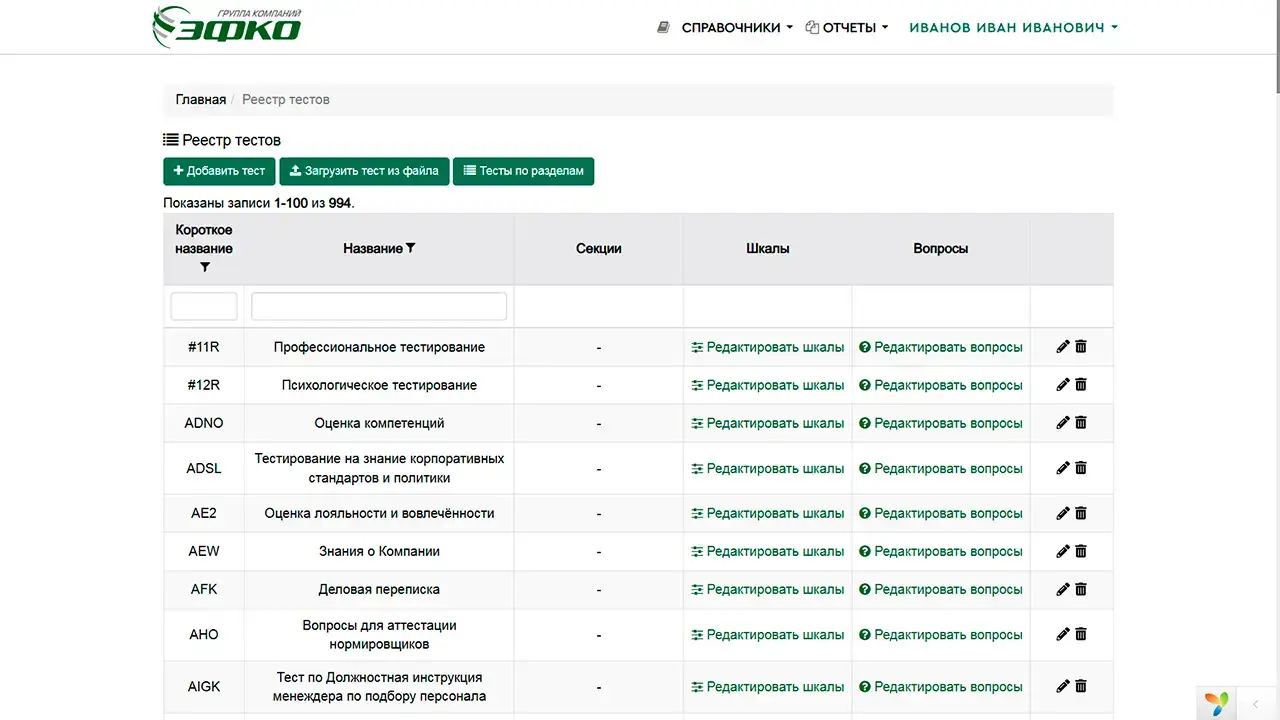This screenshot has height=720, width=1280.
Task: Open the support chat widget icon bottom-right
Action: point(1215,704)
